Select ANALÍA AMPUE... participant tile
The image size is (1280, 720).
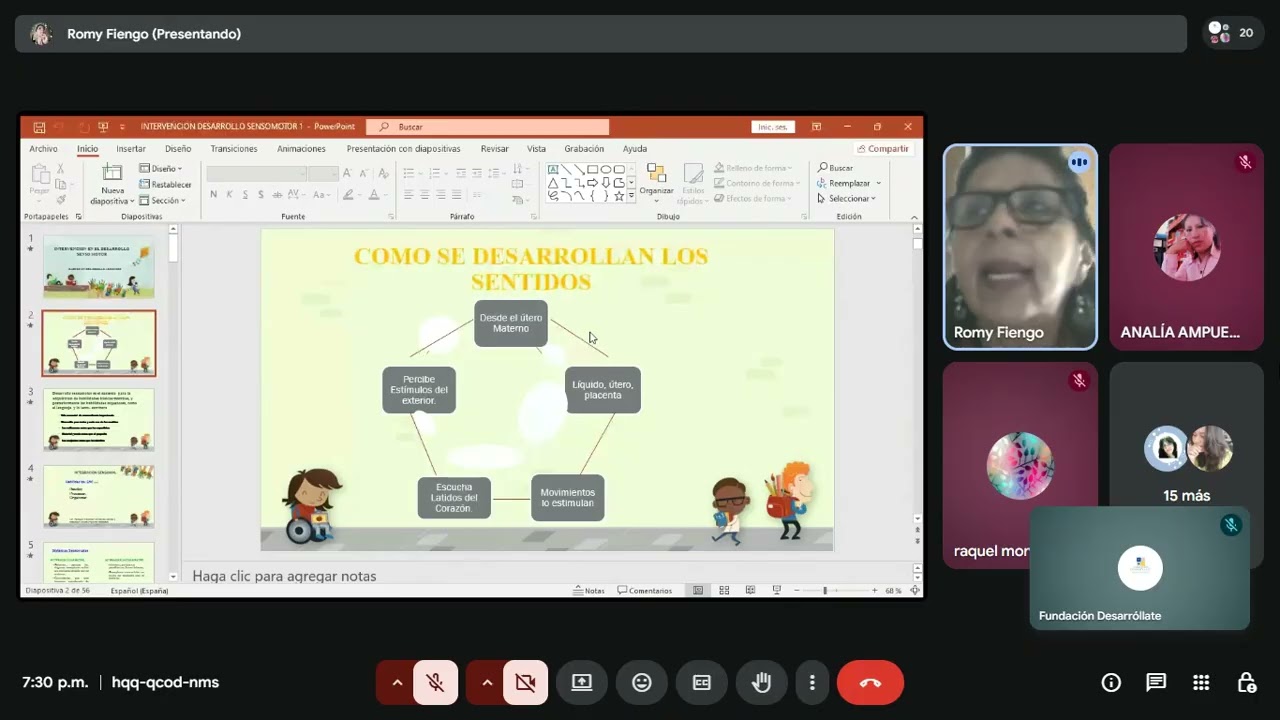1186,247
